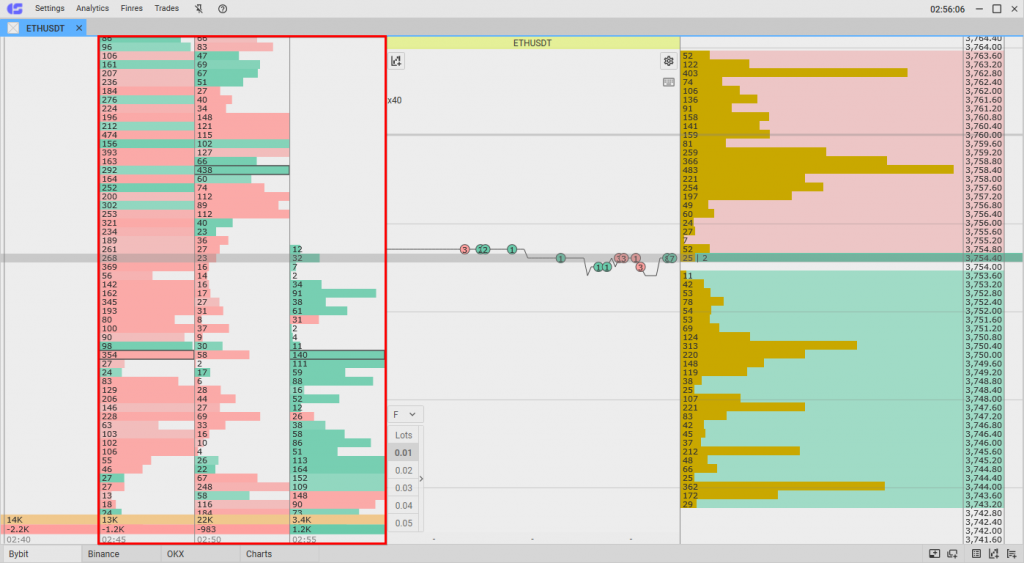Viewport: 1024px width, 563px height.
Task: Select 0.05 lot size
Action: (404, 523)
